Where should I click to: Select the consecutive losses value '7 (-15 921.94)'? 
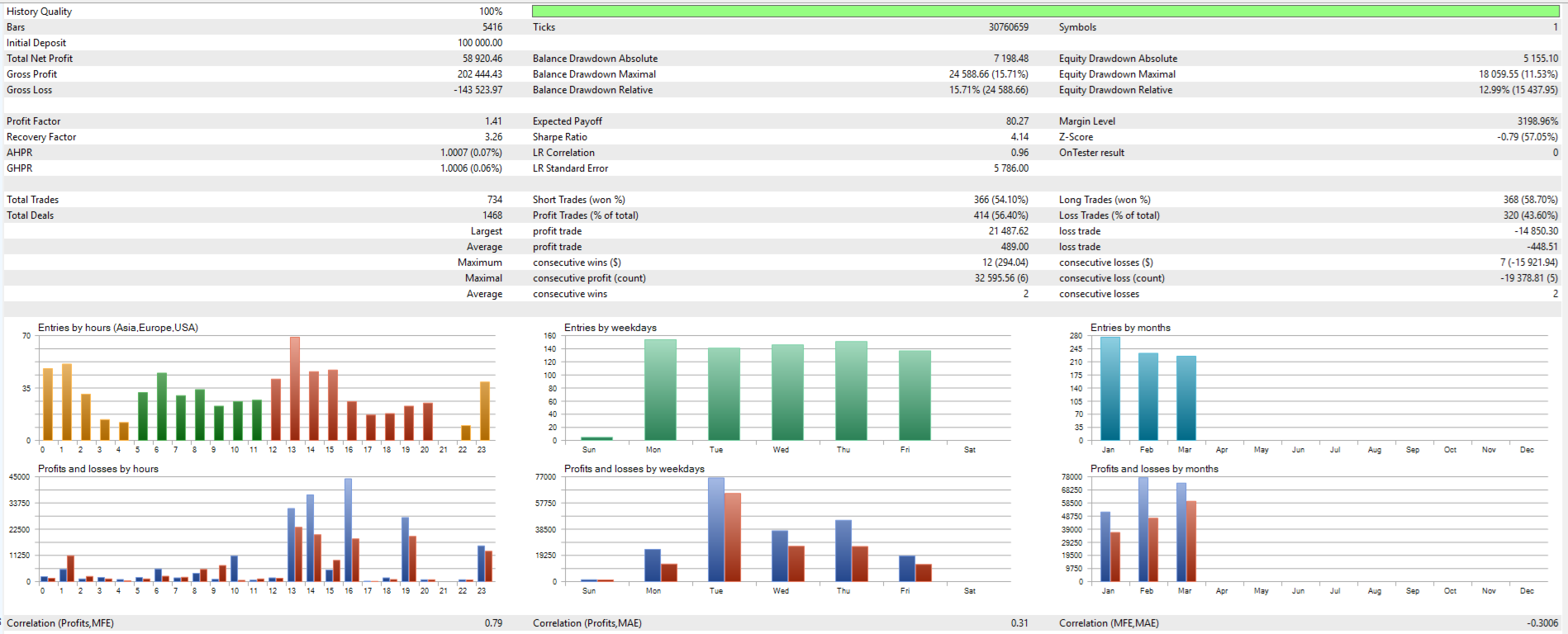pyautogui.click(x=1529, y=263)
